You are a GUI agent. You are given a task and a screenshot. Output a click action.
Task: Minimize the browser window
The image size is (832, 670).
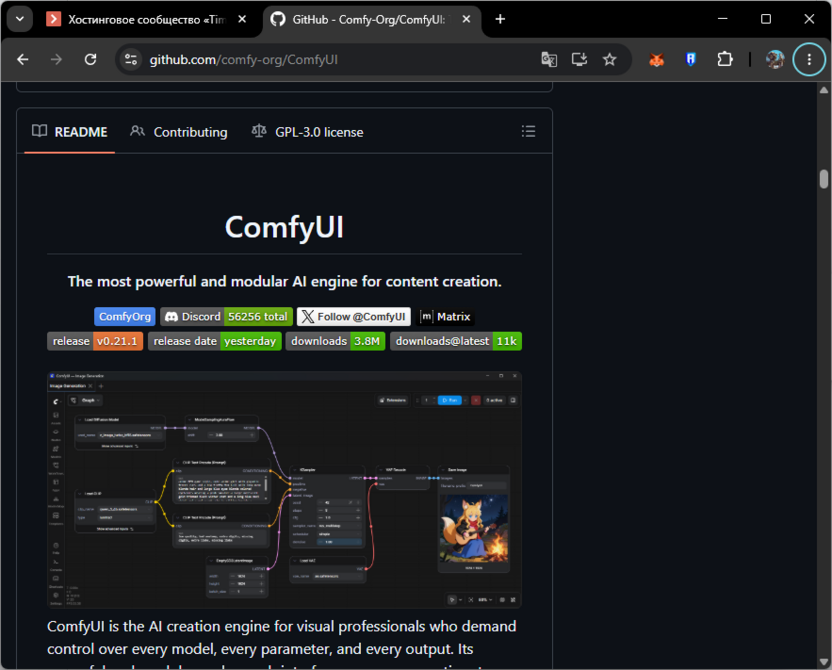tap(723, 19)
